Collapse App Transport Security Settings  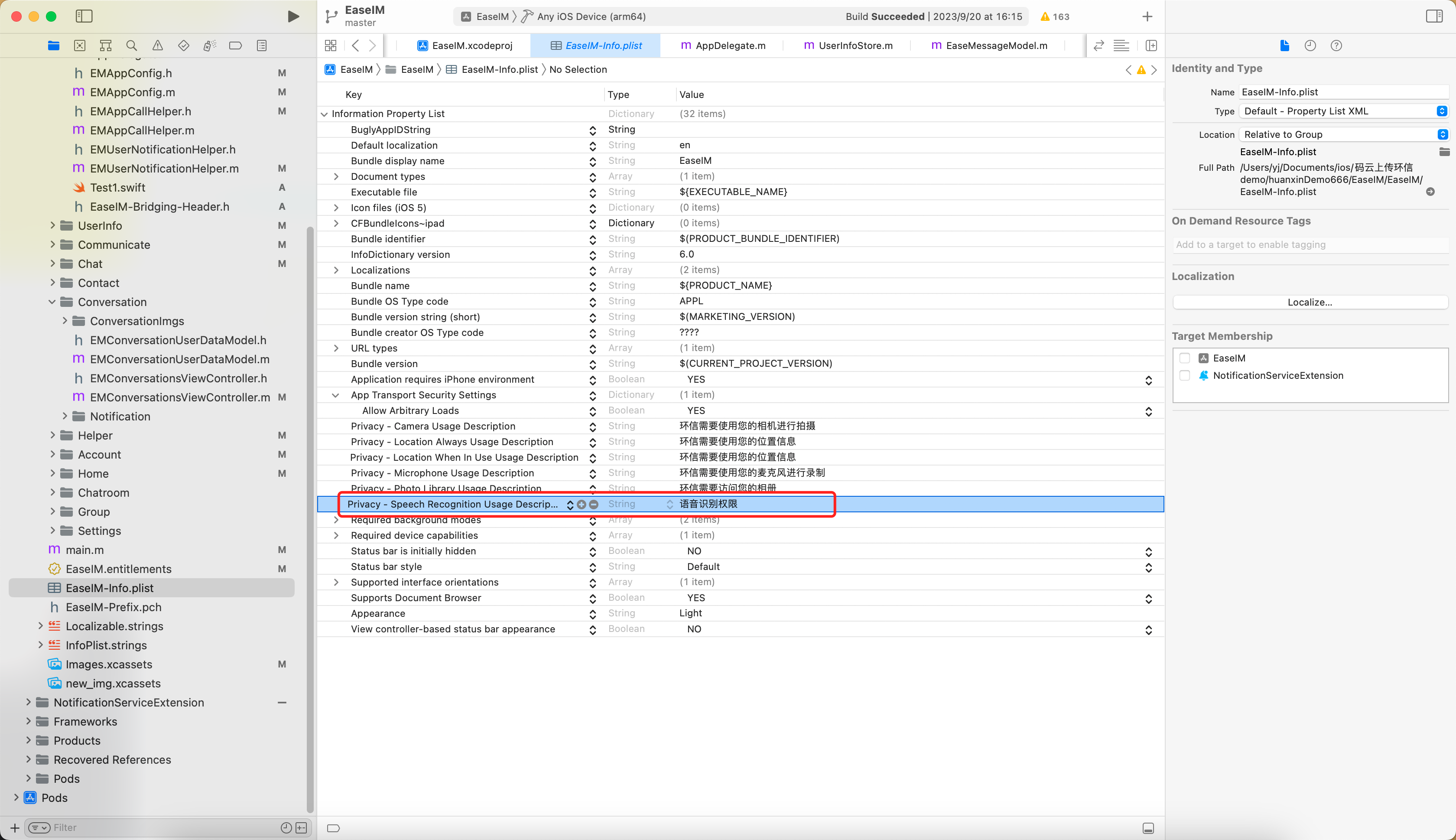335,395
